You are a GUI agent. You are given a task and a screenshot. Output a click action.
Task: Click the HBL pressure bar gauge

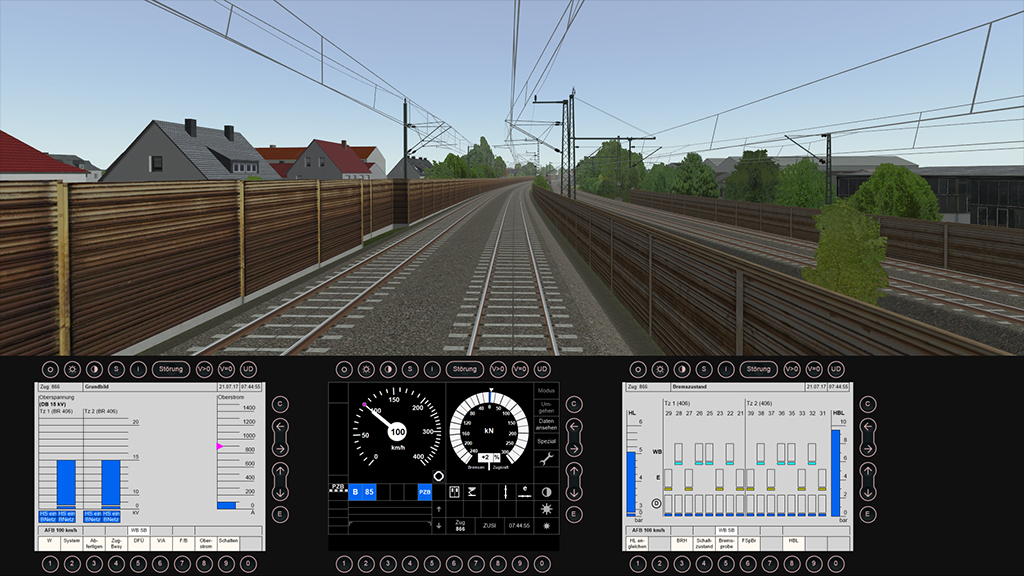[x=836, y=473]
